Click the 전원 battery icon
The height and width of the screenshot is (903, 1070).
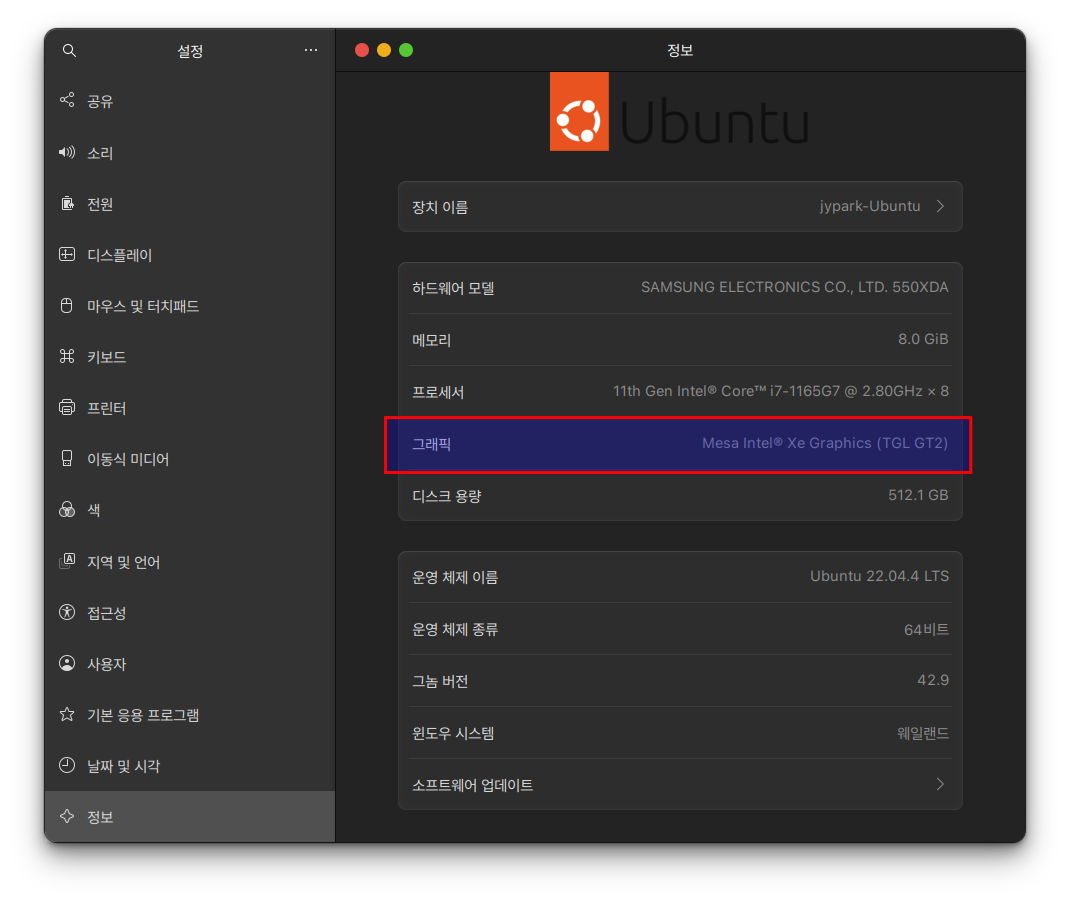tap(67, 203)
